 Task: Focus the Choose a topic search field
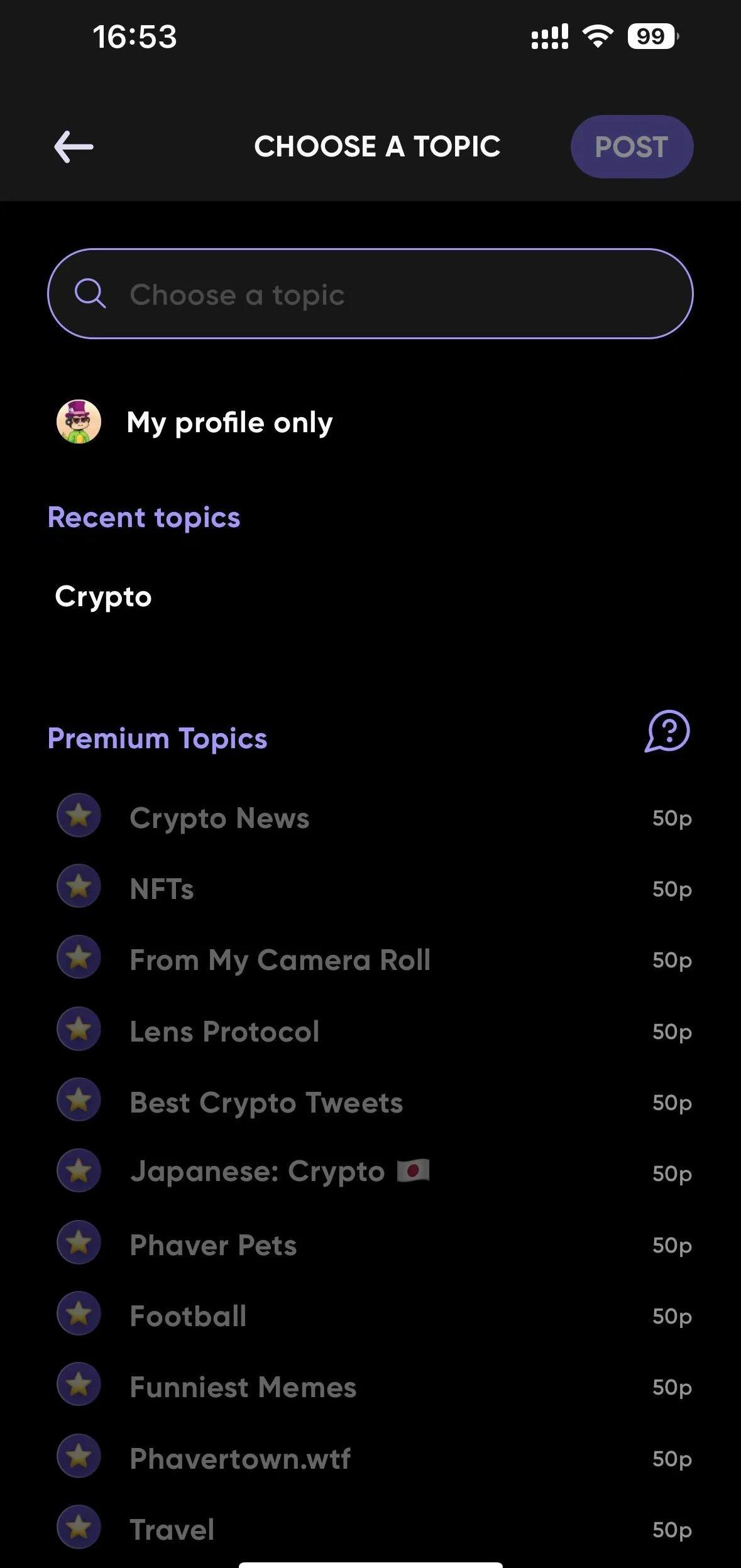coord(390,294)
